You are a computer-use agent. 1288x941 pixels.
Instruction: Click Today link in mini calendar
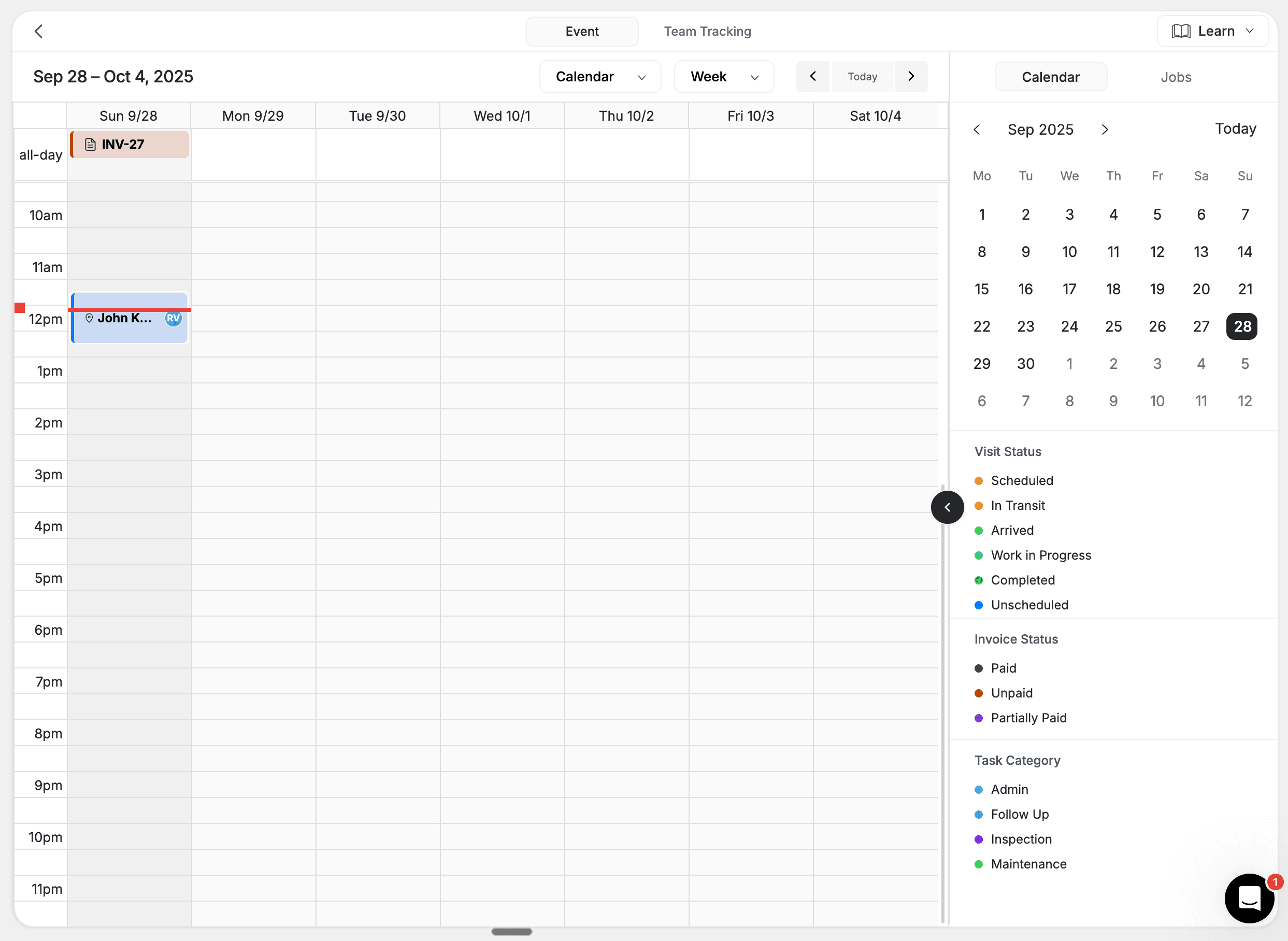(1235, 129)
